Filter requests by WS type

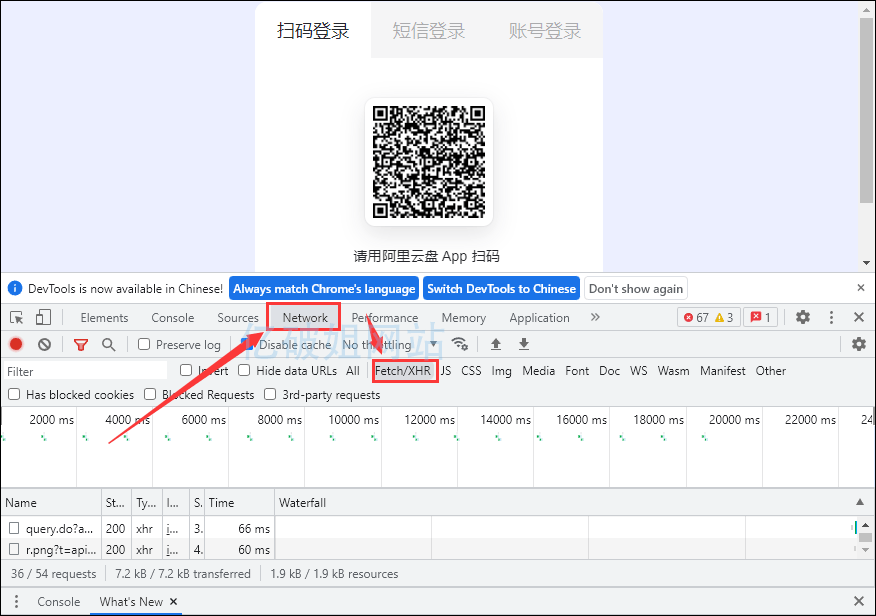tap(639, 371)
